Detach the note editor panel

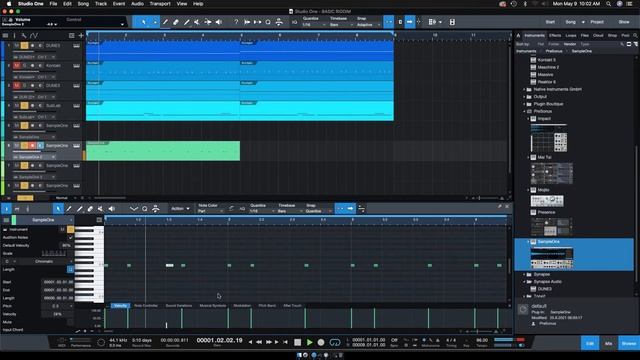point(500,207)
